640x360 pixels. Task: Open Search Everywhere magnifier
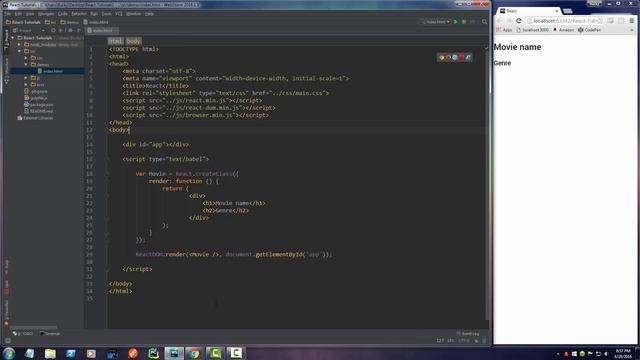click(484, 22)
